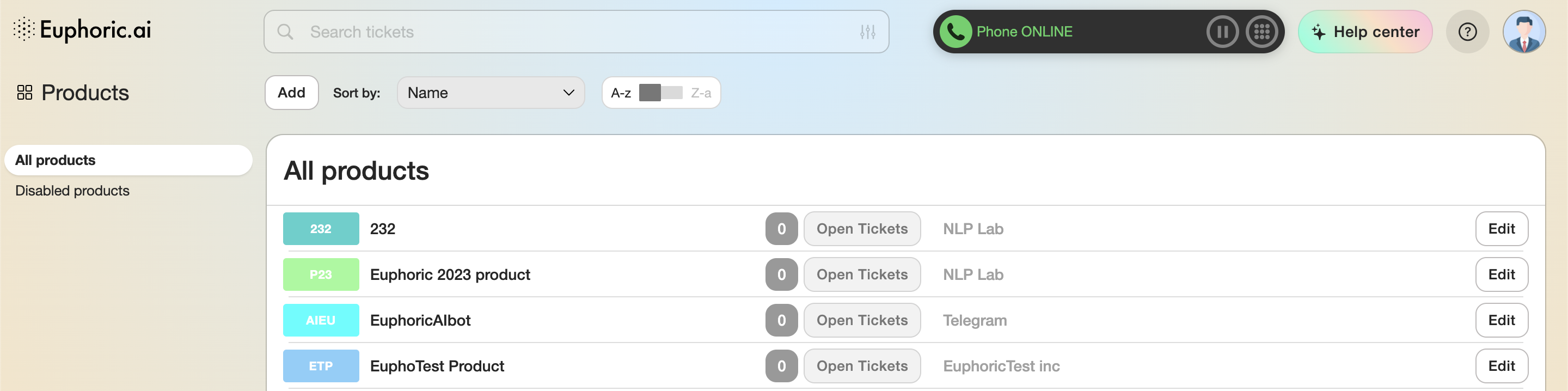
Task: Pause the phone with pause icon
Action: [1222, 32]
